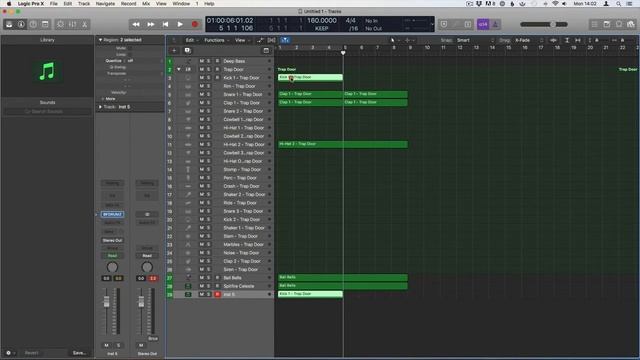The image size is (640, 360).
Task: Click the green Read automation button on Inst 5
Action: click(x=112, y=256)
